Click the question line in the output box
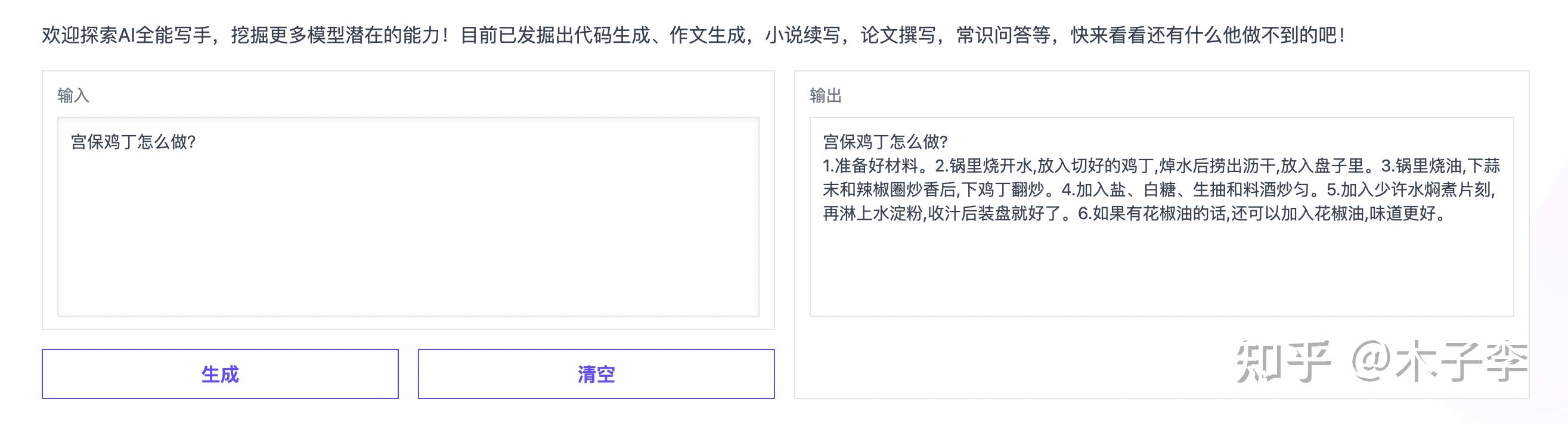Screen dimensions: 1568x424 [885, 142]
